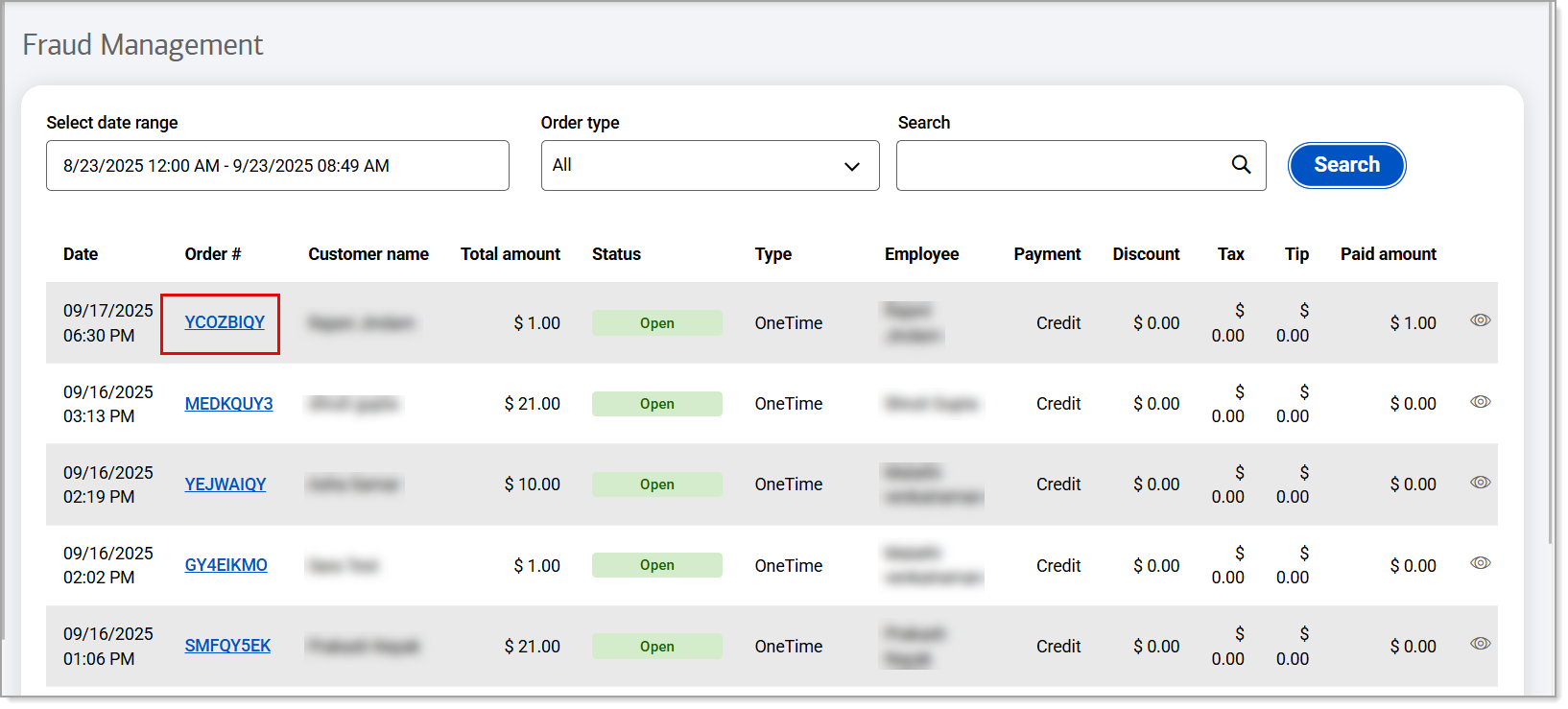Open order link GY4EIKMO

point(226,565)
